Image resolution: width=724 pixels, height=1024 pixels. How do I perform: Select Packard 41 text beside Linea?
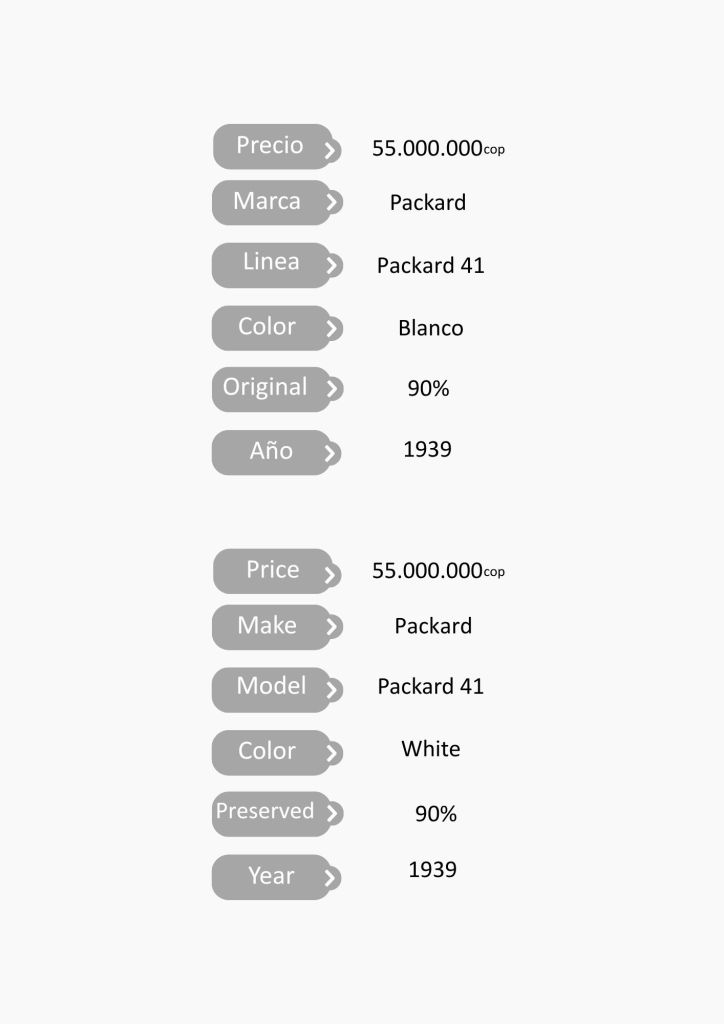pos(430,266)
